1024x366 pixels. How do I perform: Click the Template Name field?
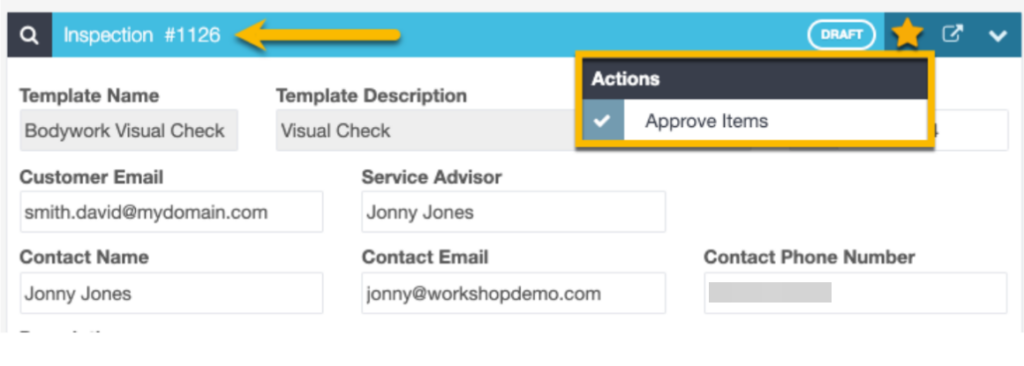(x=129, y=130)
